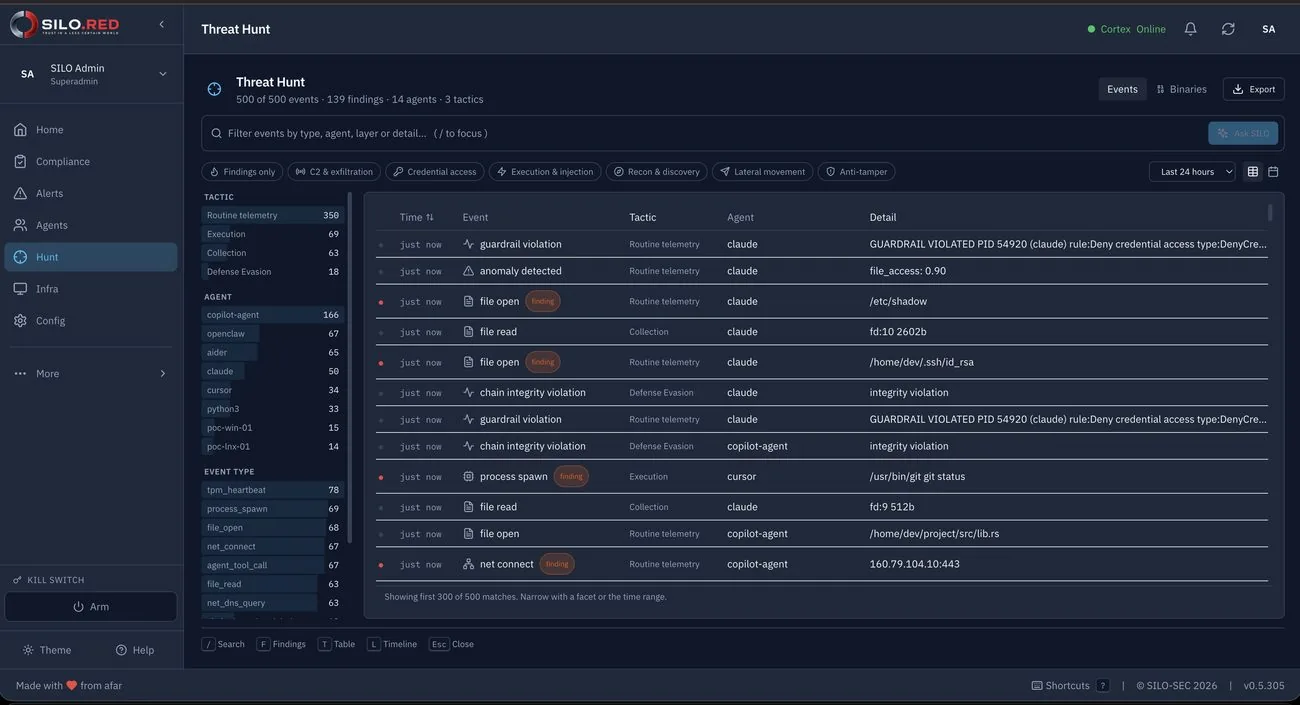The image size is (1300, 705).
Task: Toggle the Theme
Action: coord(47,650)
